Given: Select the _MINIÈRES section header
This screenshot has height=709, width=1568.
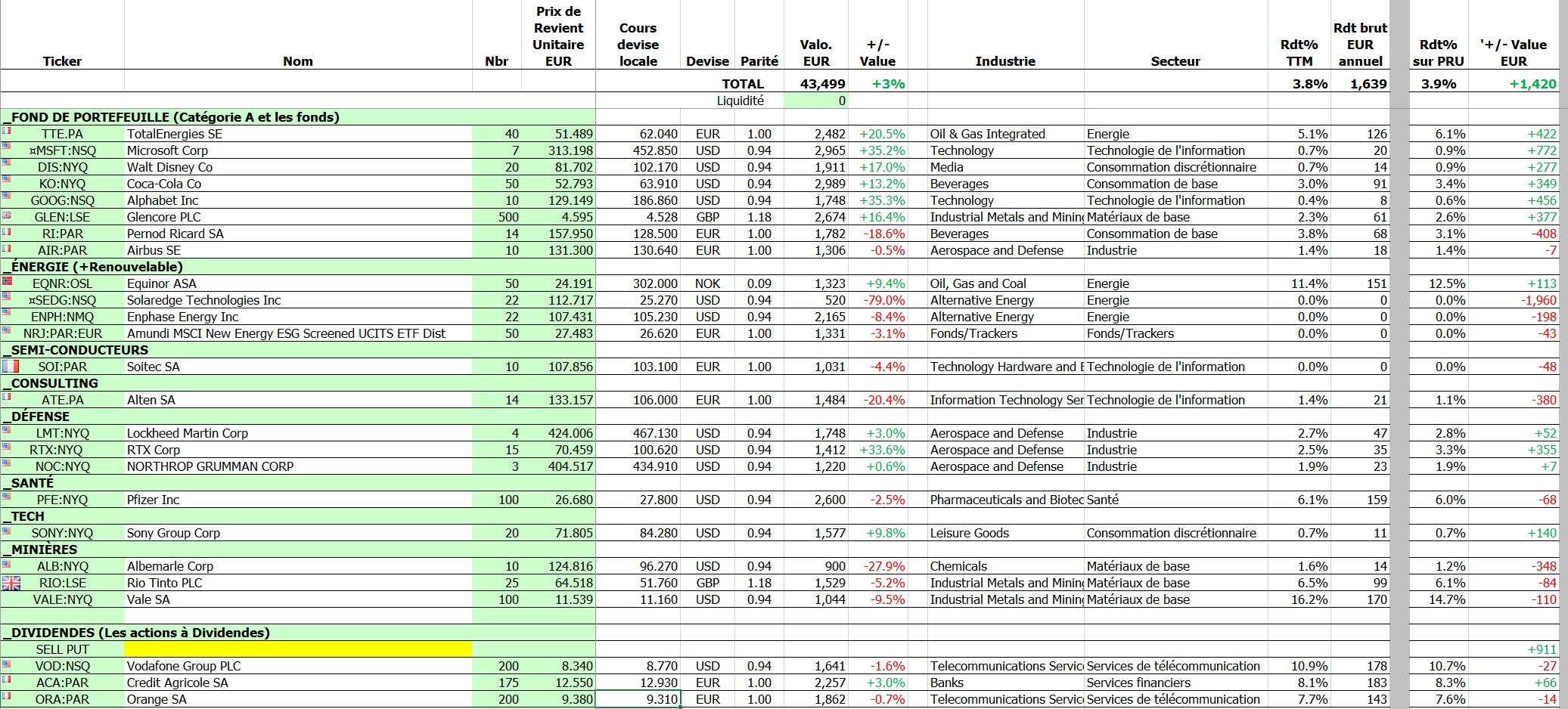Looking at the screenshot, I should pos(298,550).
